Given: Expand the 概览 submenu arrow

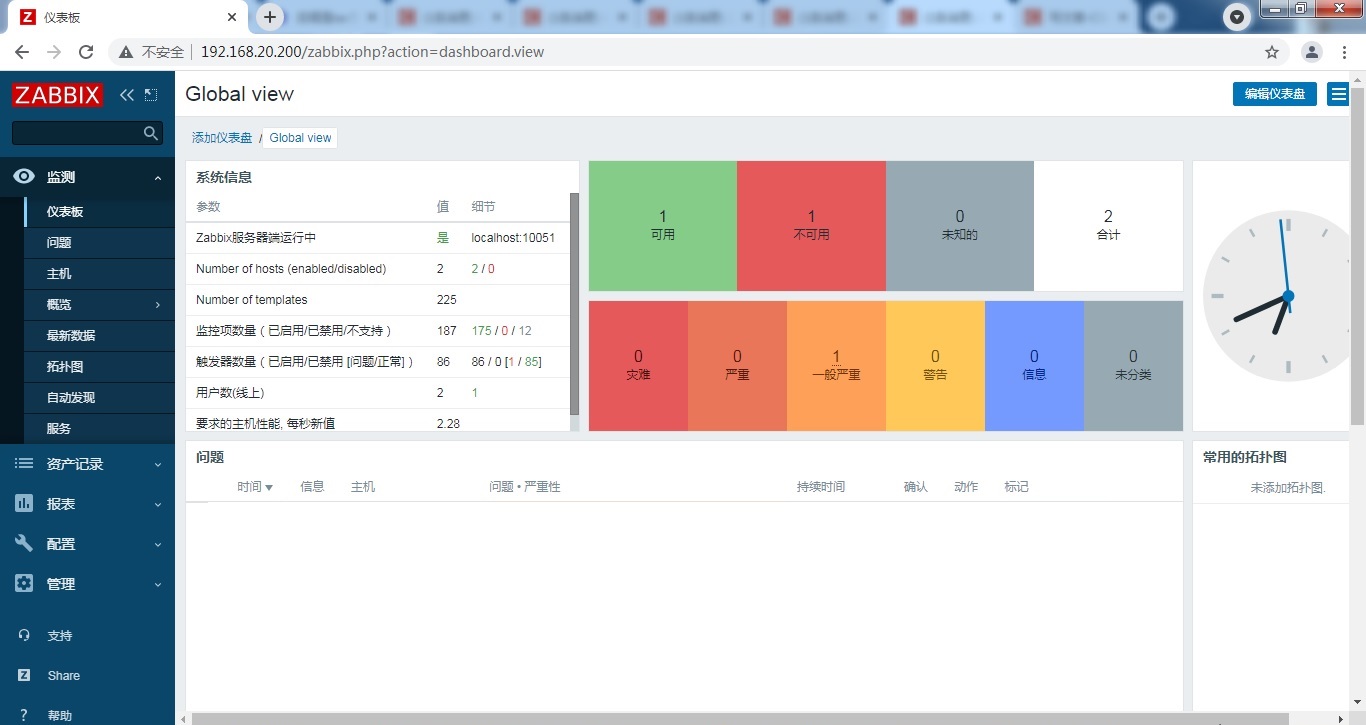Looking at the screenshot, I should coord(158,305).
